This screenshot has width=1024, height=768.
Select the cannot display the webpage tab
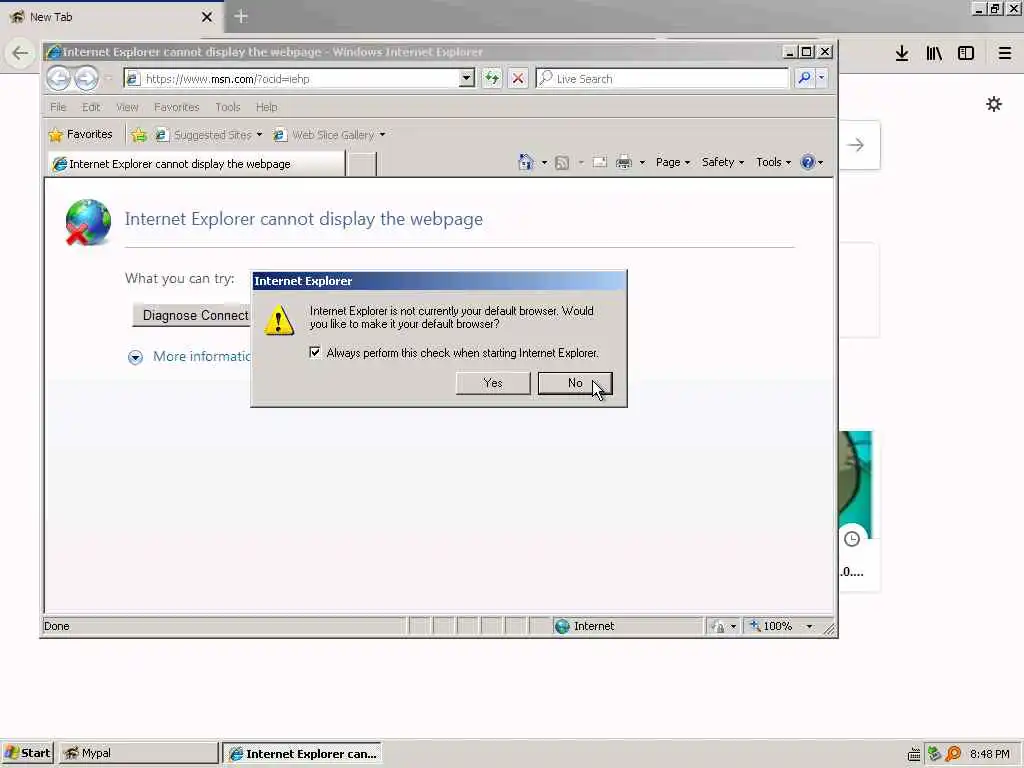(x=197, y=164)
